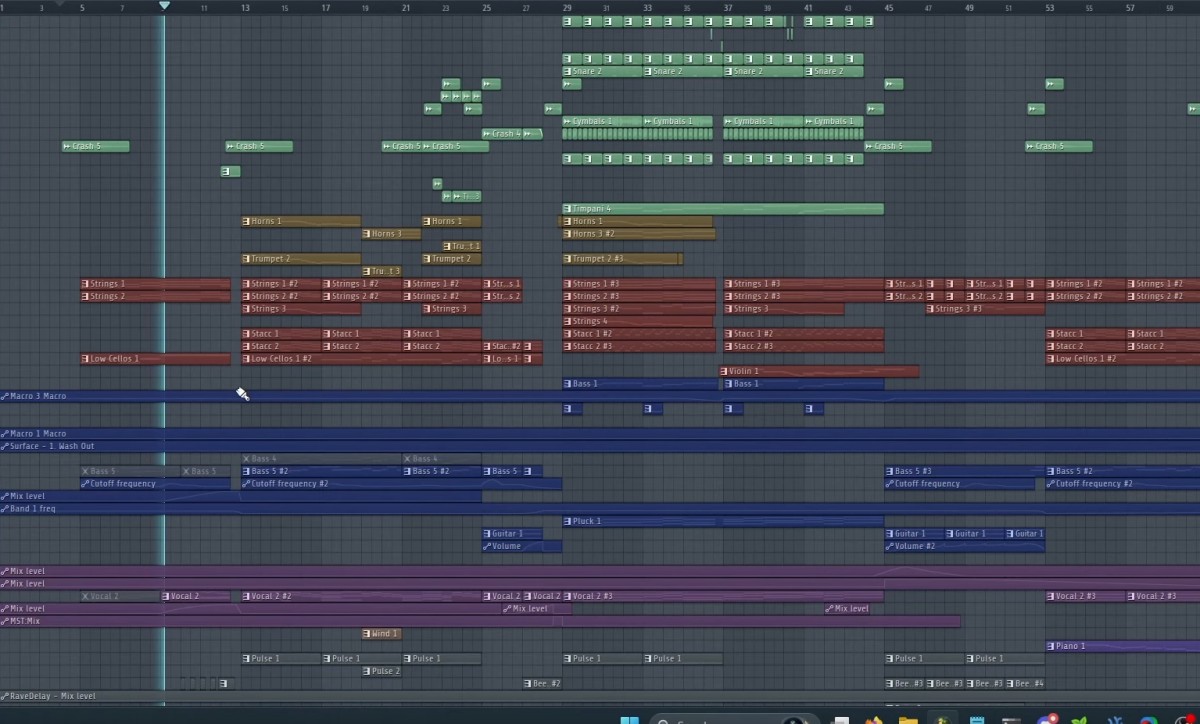Click the Timpani 4 clip's menu icon
The width and height of the screenshot is (1200, 724).
[x=568, y=209]
